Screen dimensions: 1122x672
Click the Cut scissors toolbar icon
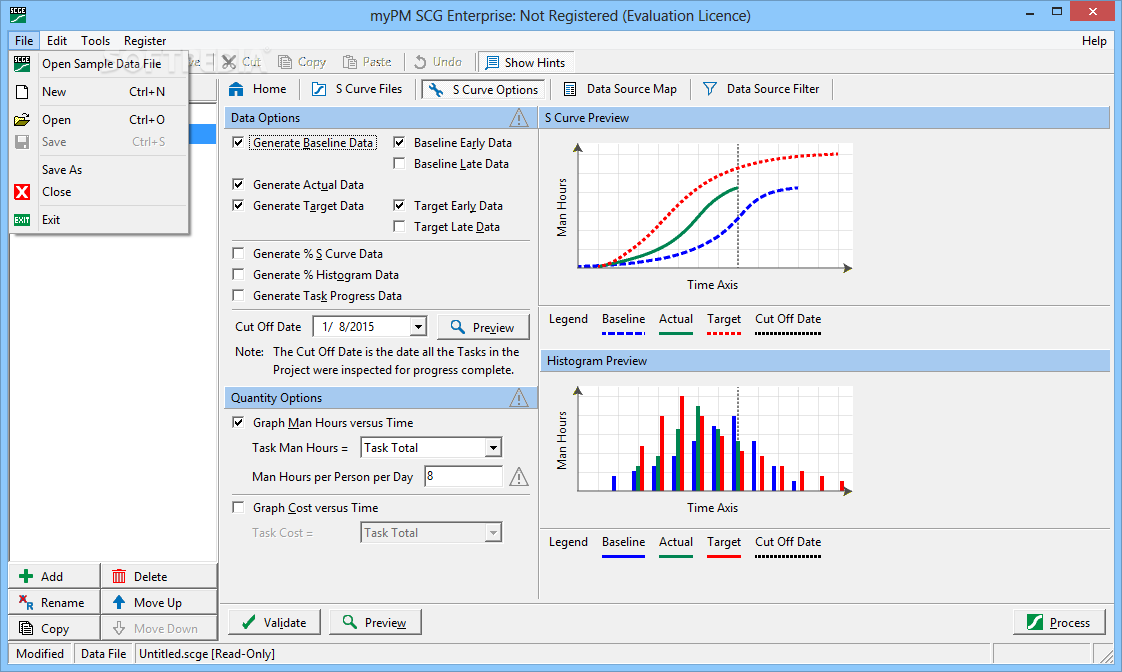pos(229,62)
